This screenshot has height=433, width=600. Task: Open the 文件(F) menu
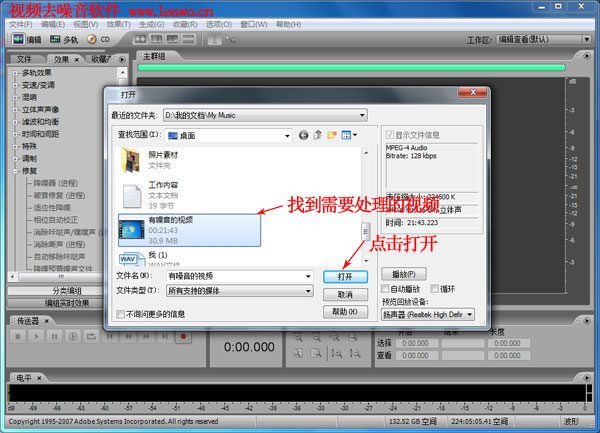click(21, 24)
